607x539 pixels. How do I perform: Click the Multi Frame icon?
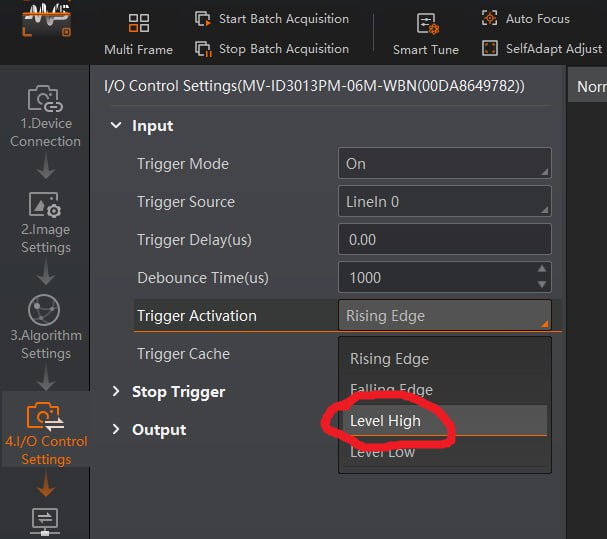139,23
